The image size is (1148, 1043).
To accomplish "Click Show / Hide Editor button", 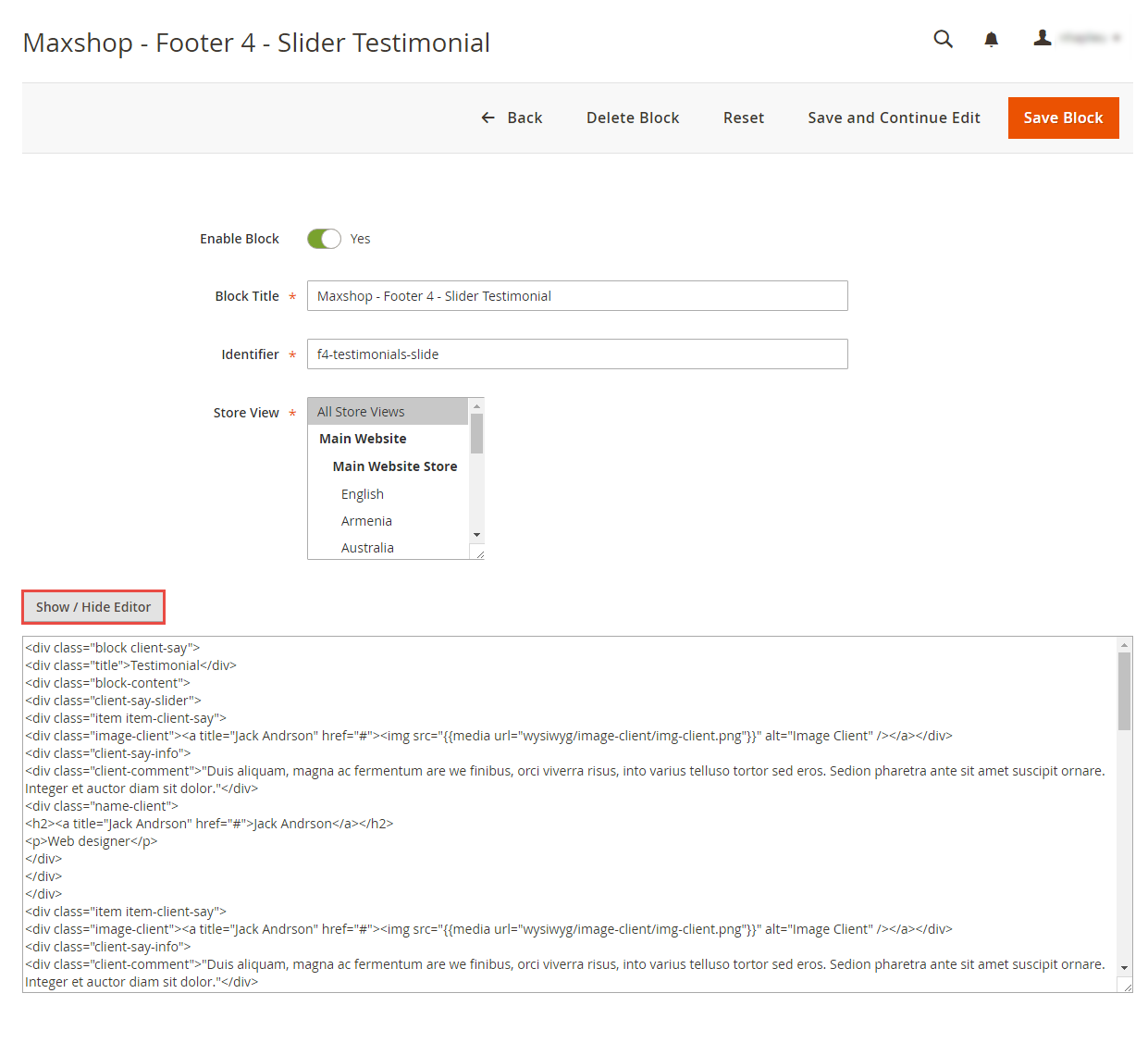I will (x=93, y=607).
